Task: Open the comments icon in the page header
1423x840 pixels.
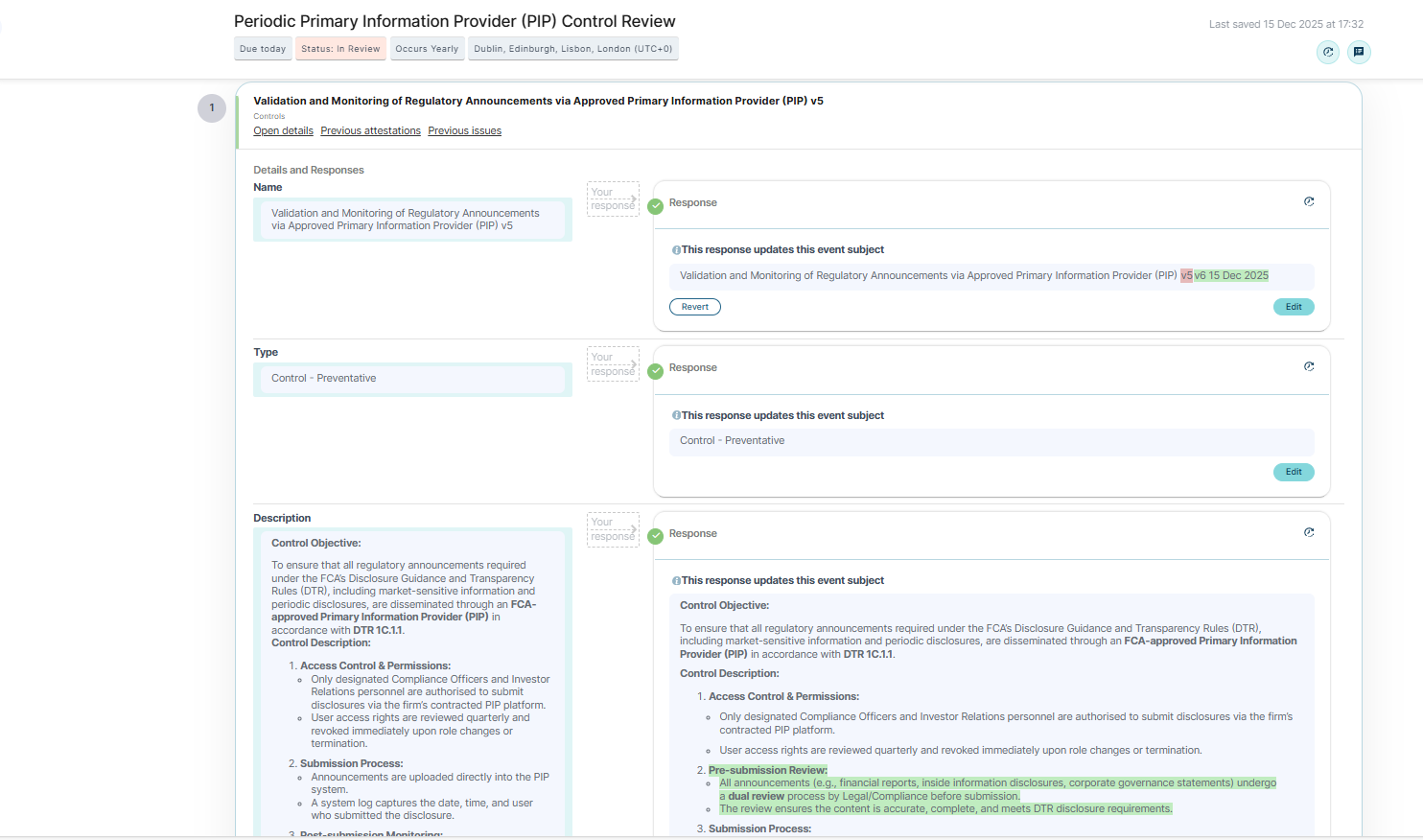Action: click(1359, 53)
